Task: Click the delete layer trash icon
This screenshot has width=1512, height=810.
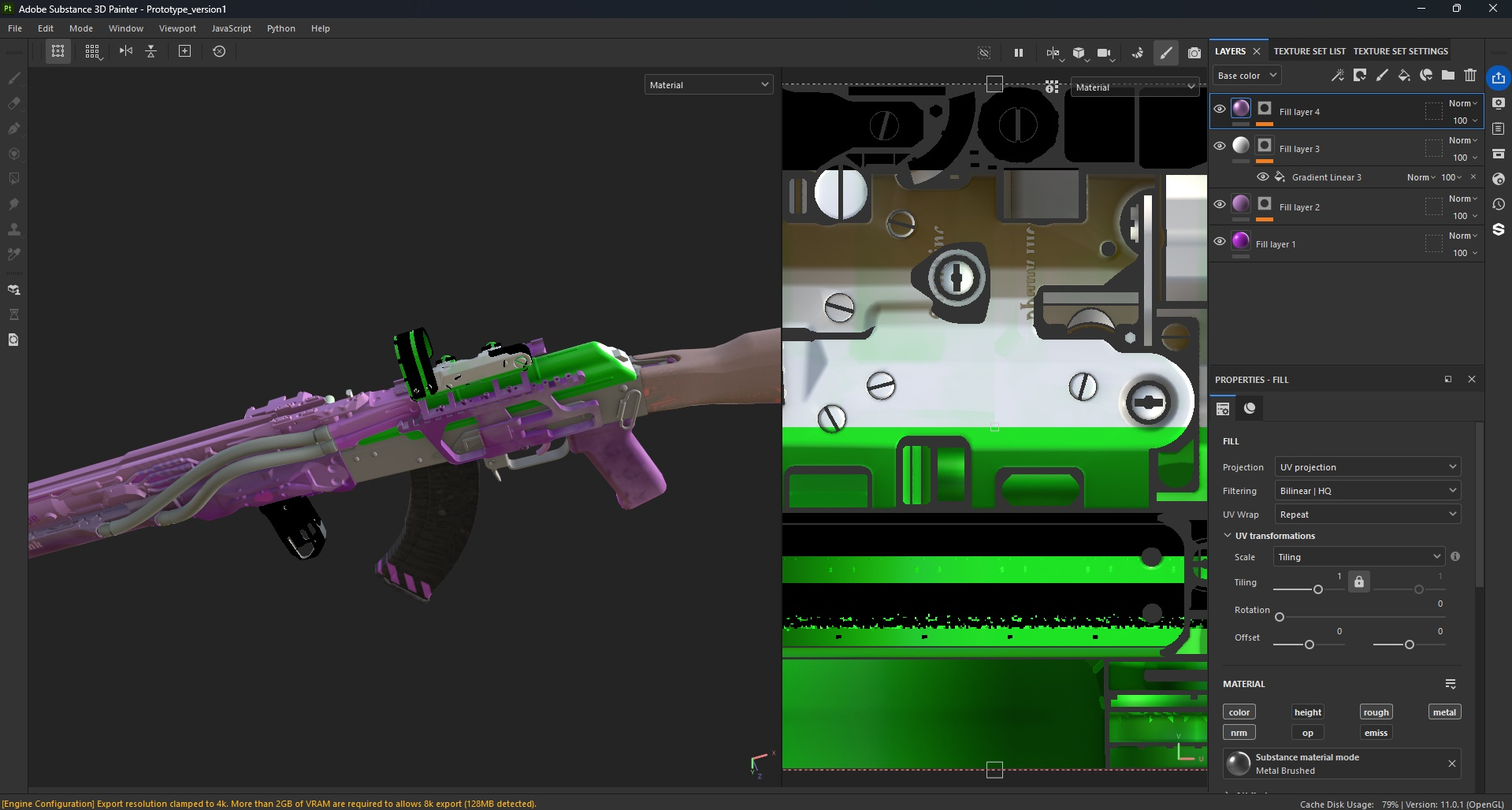Action: (1470, 76)
